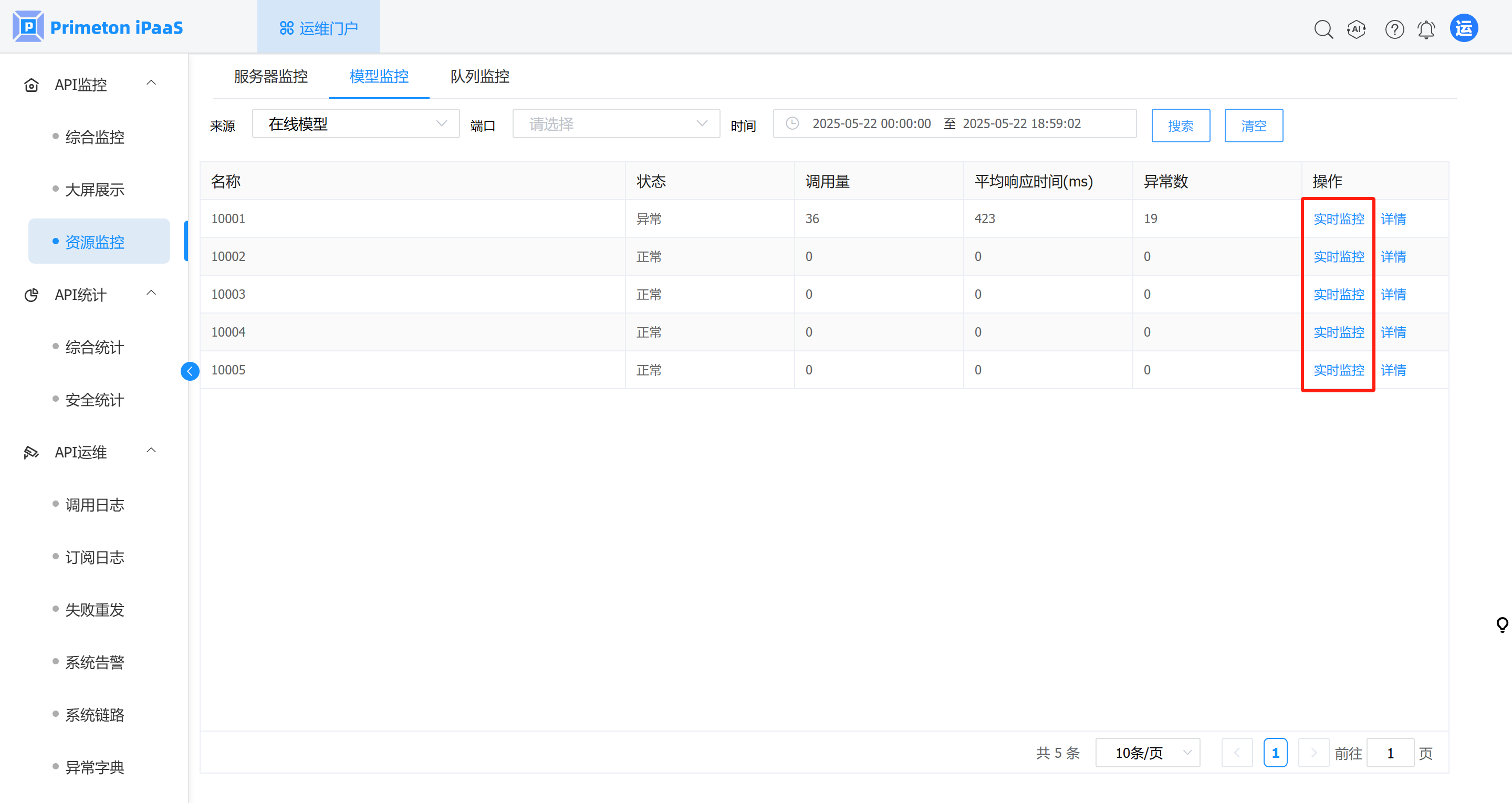The width and height of the screenshot is (1512, 803).
Task: Open the notifications bell icon
Action: coord(1426,29)
